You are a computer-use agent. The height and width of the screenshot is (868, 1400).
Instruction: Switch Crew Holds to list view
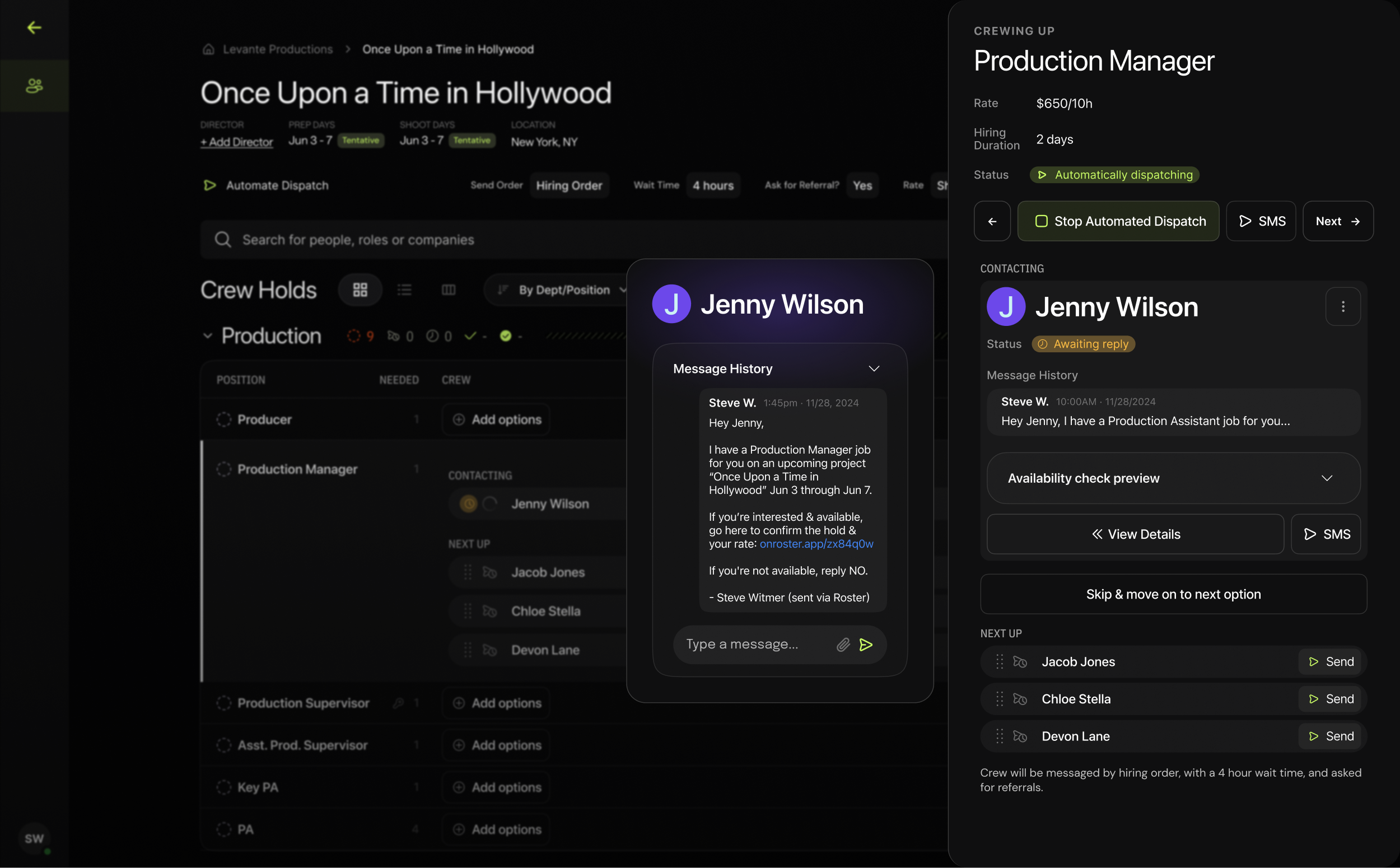click(x=404, y=290)
